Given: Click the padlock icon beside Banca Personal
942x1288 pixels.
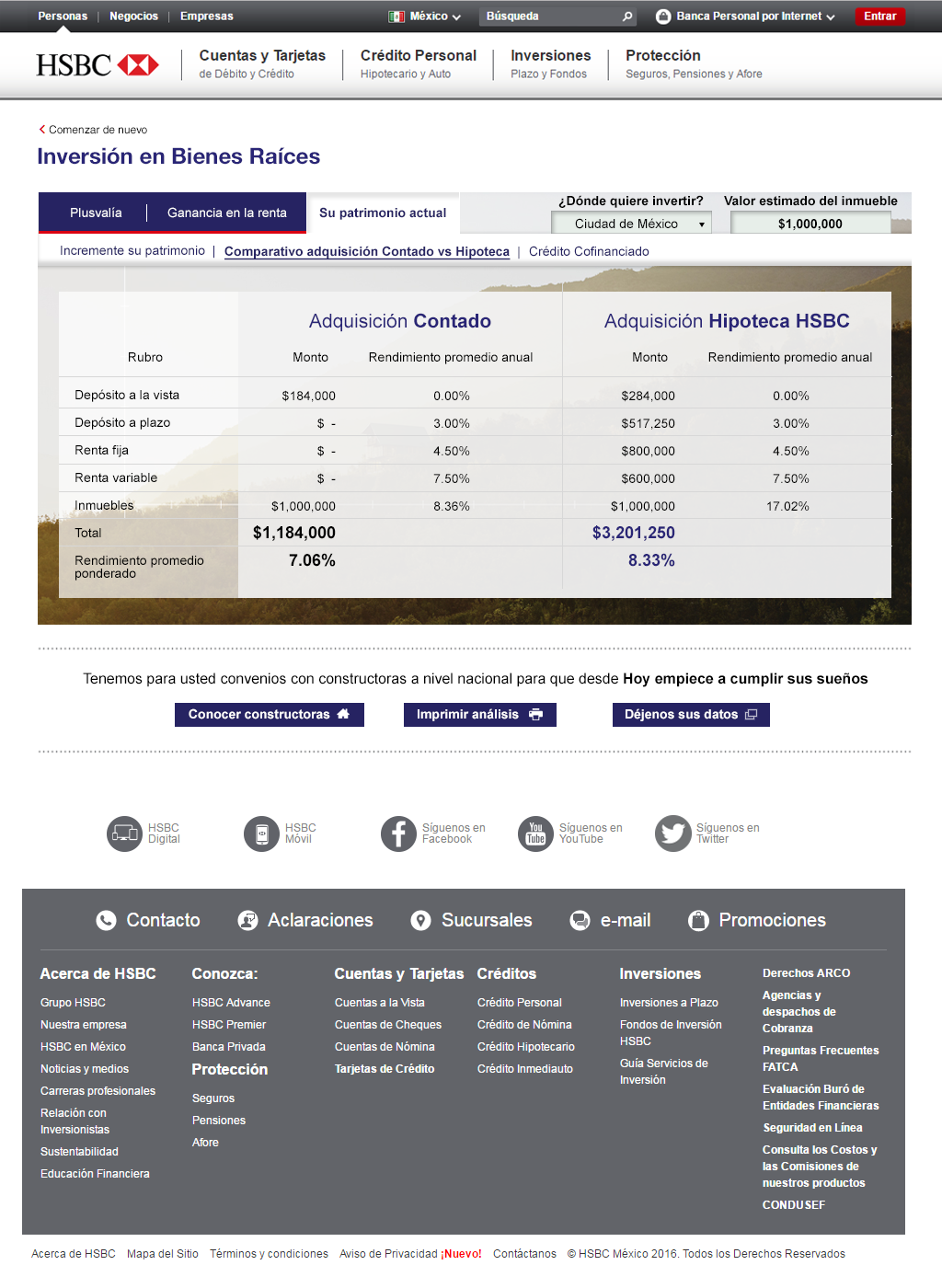Looking at the screenshot, I should pos(663,17).
